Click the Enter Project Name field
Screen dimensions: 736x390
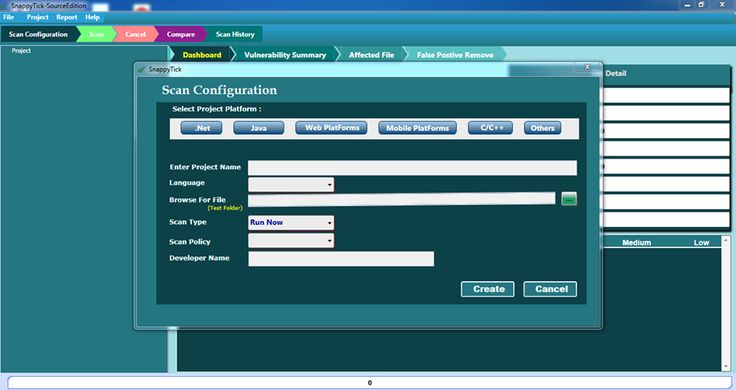click(x=412, y=168)
